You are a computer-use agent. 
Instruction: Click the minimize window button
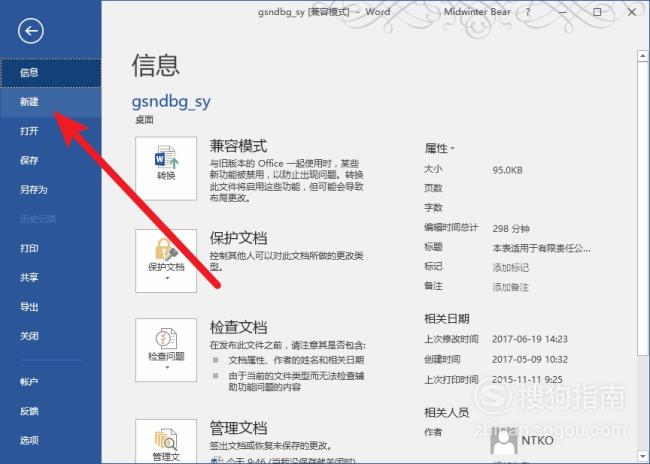pyautogui.click(x=563, y=12)
